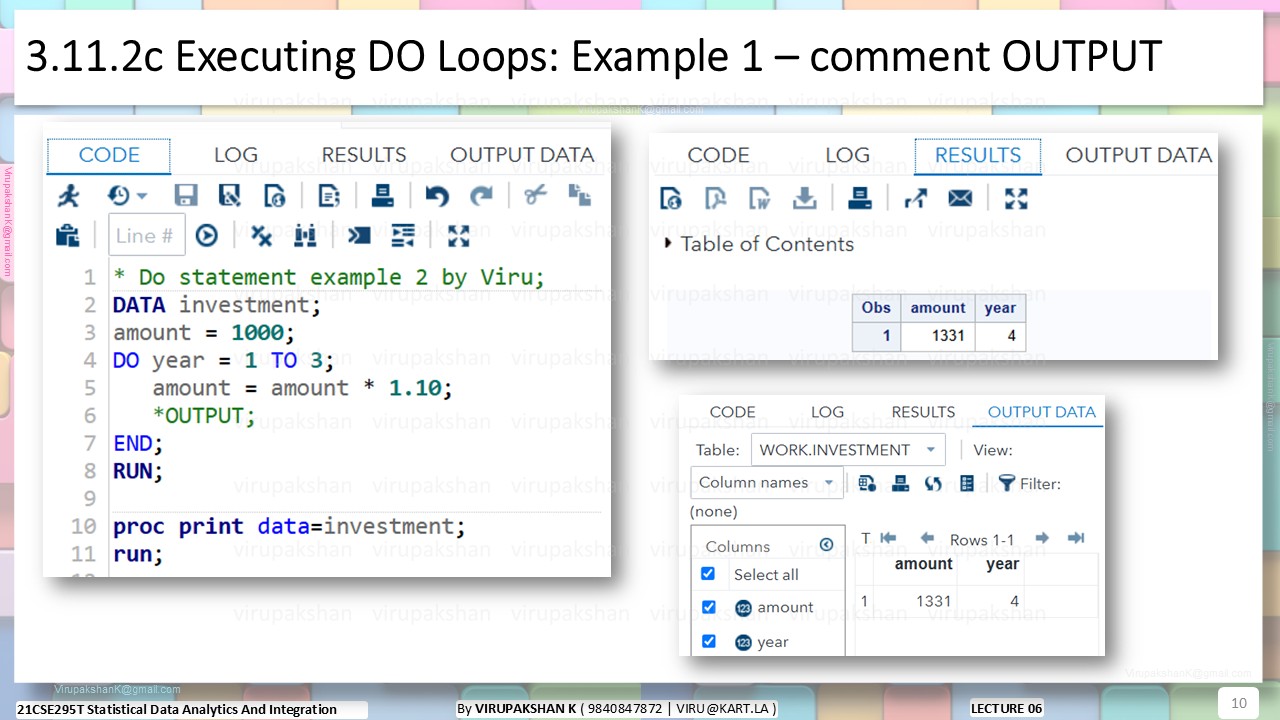Viewport: 1280px width, 720px height.
Task: Click the Cut scissors icon
Action: click(x=535, y=195)
